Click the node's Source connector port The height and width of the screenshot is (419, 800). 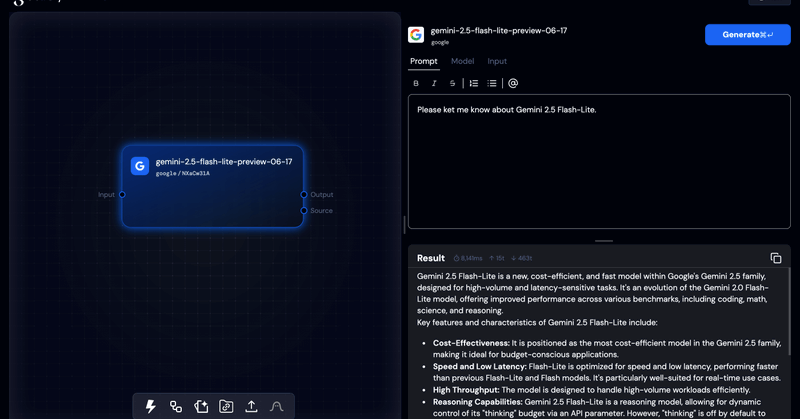[x=304, y=210]
